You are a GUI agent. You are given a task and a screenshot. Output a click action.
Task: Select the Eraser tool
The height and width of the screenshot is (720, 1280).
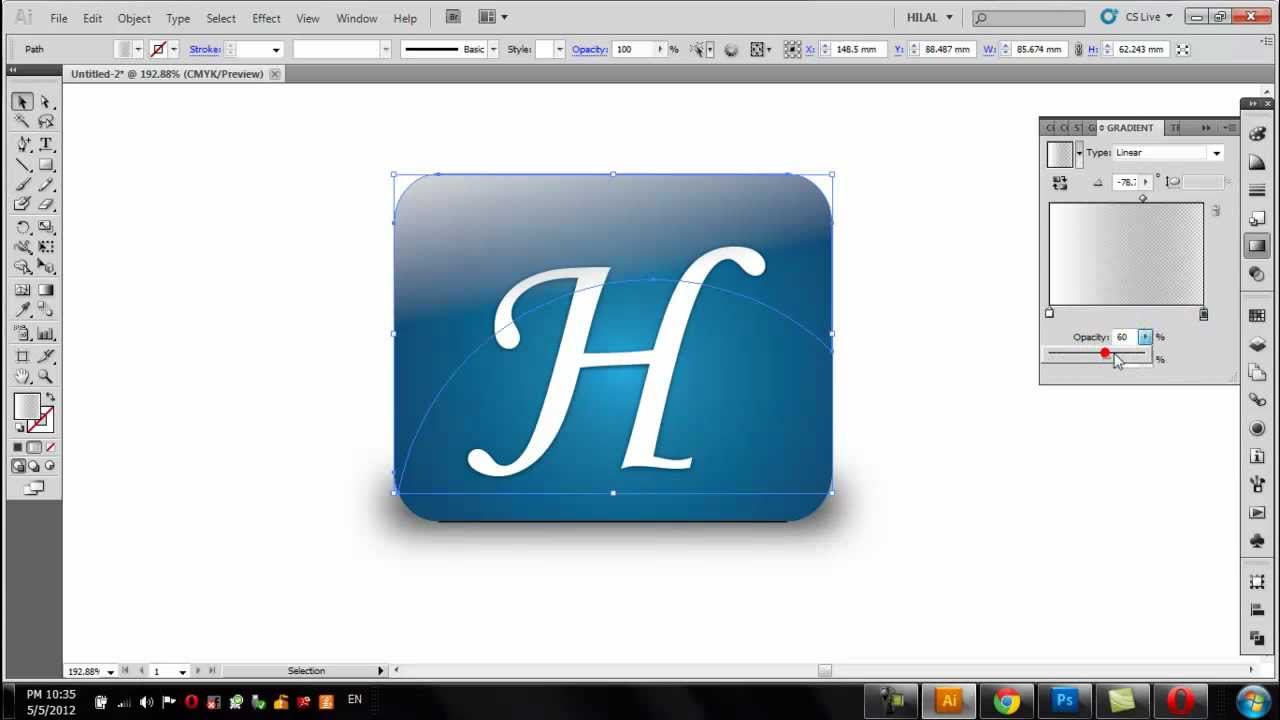tap(45, 204)
